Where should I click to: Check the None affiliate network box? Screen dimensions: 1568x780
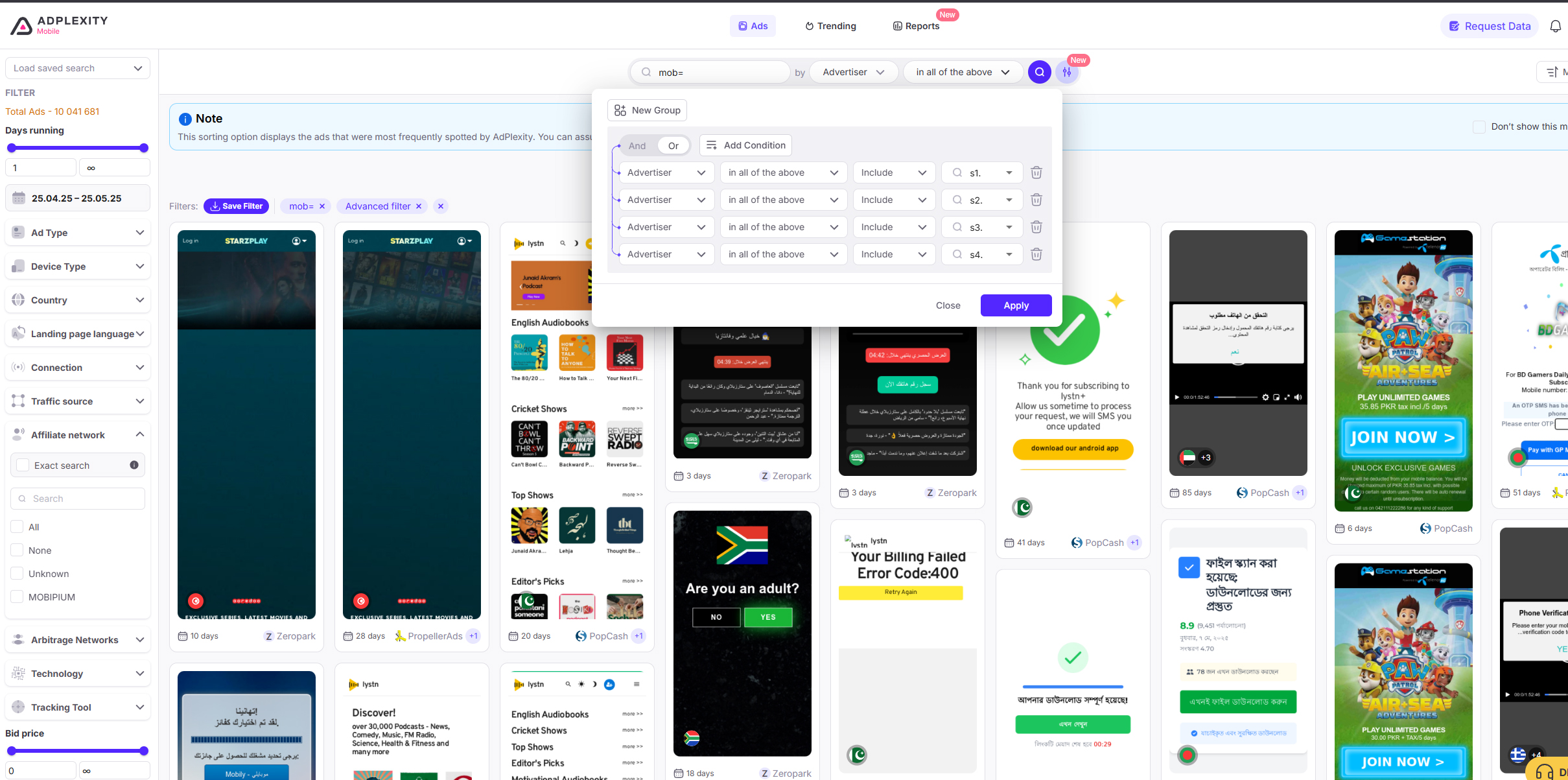pyautogui.click(x=18, y=550)
